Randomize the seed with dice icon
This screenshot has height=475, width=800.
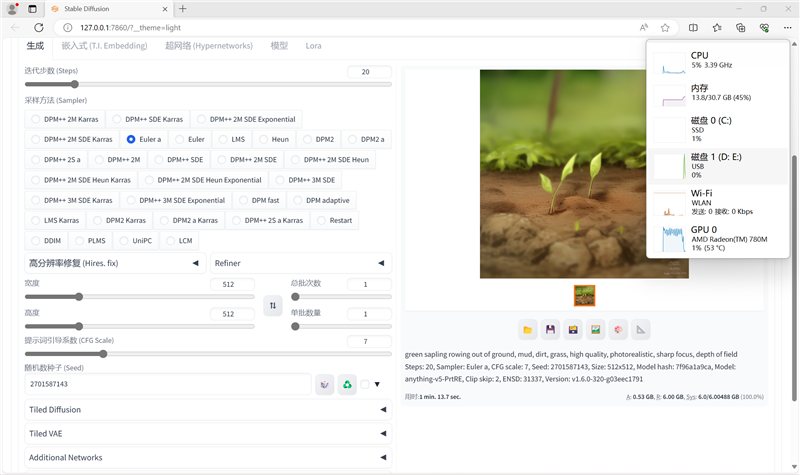pyautogui.click(x=324, y=384)
